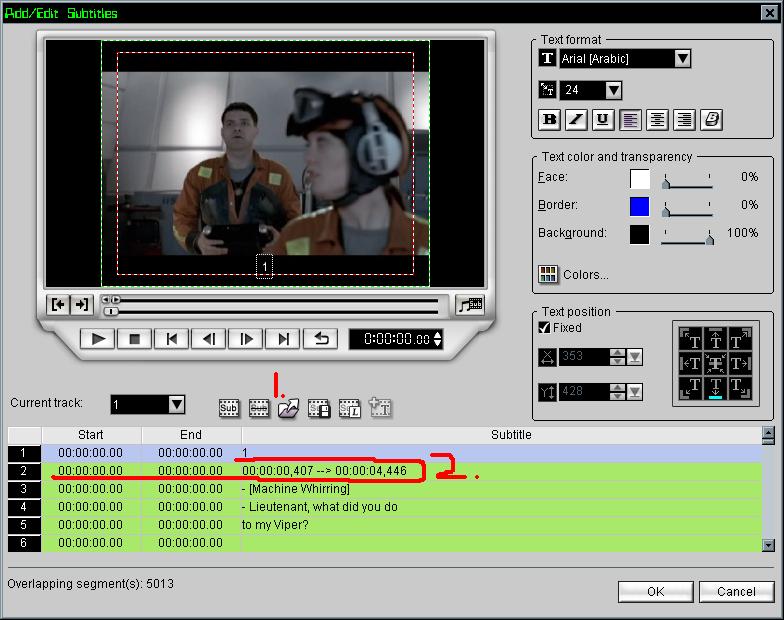The image size is (784, 620).
Task: Open the font size 24 dropdown
Action: [614, 90]
